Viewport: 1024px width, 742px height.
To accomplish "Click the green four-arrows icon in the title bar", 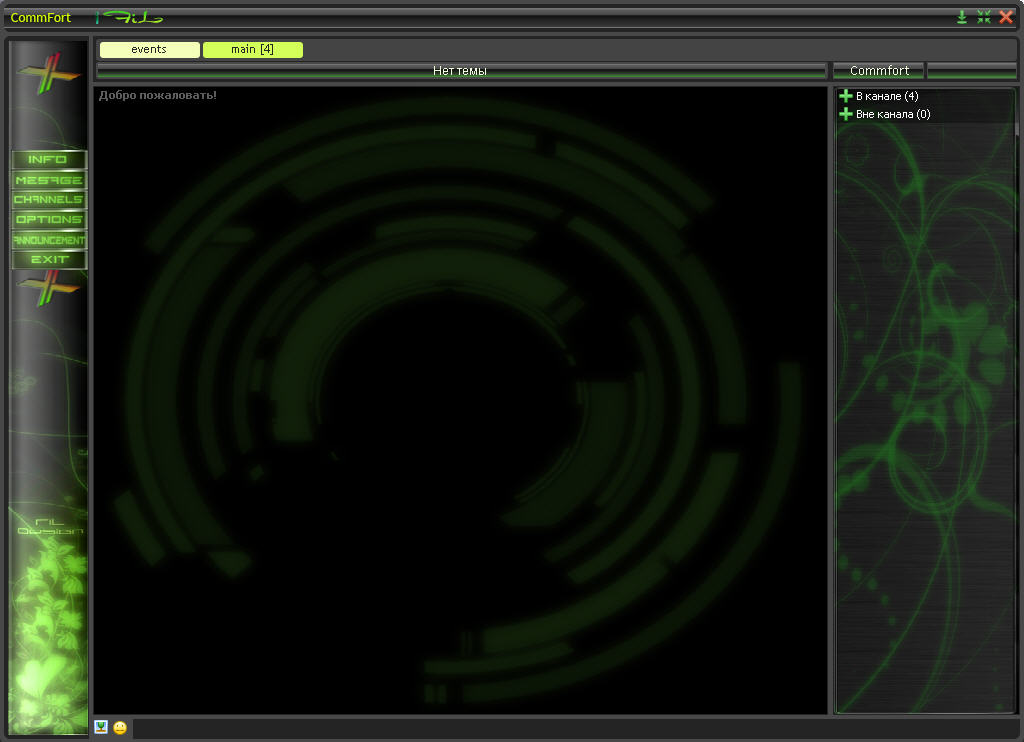I will [984, 17].
